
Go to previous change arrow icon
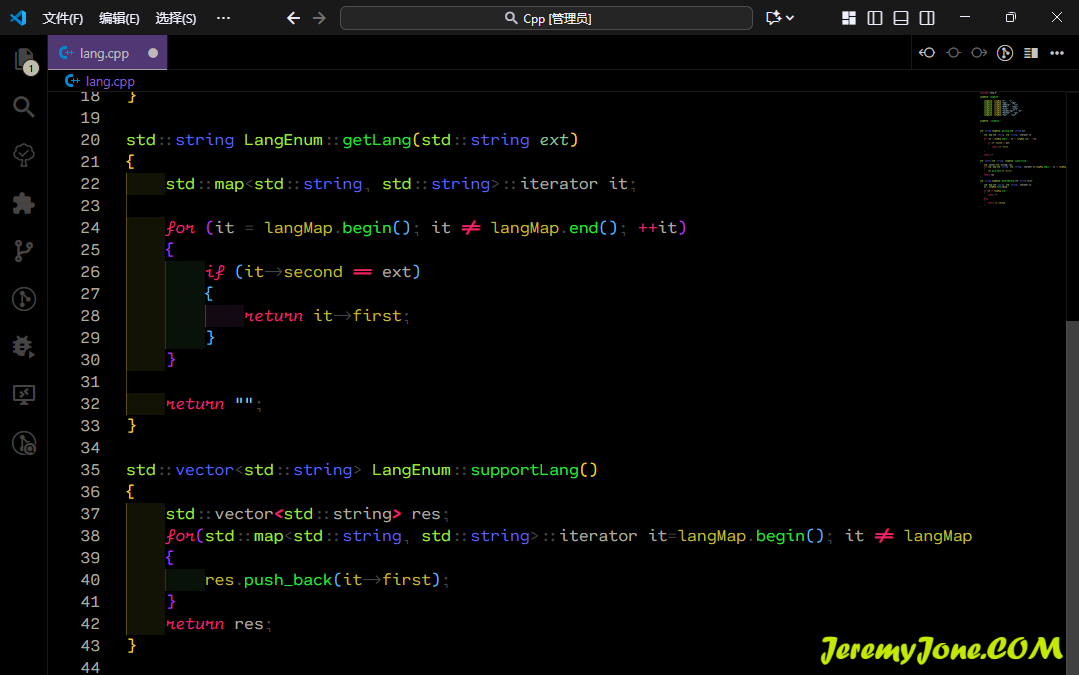927,53
